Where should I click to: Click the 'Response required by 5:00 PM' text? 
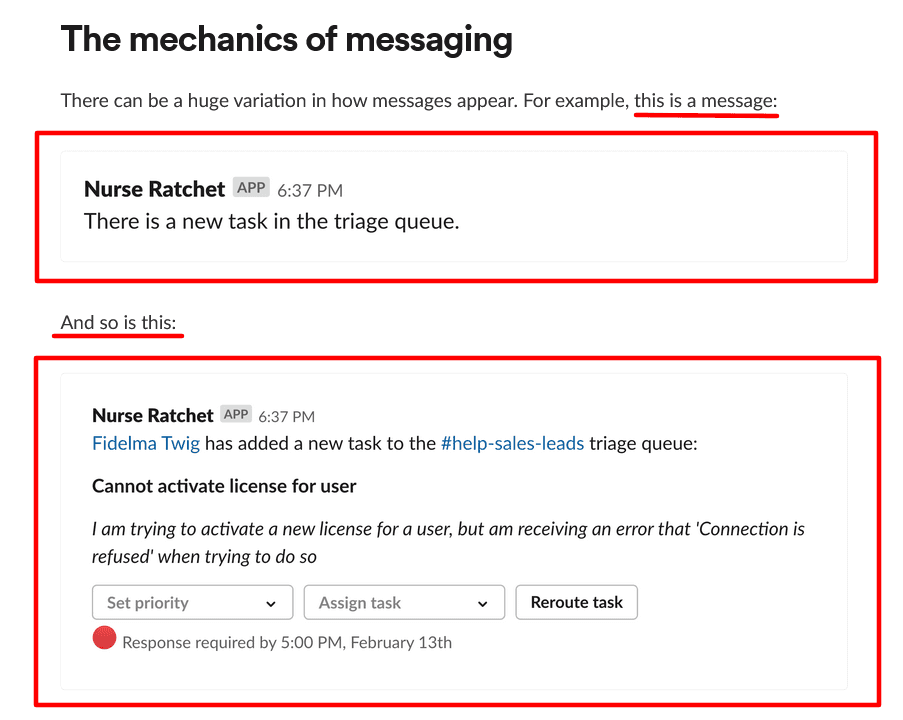pos(286,642)
